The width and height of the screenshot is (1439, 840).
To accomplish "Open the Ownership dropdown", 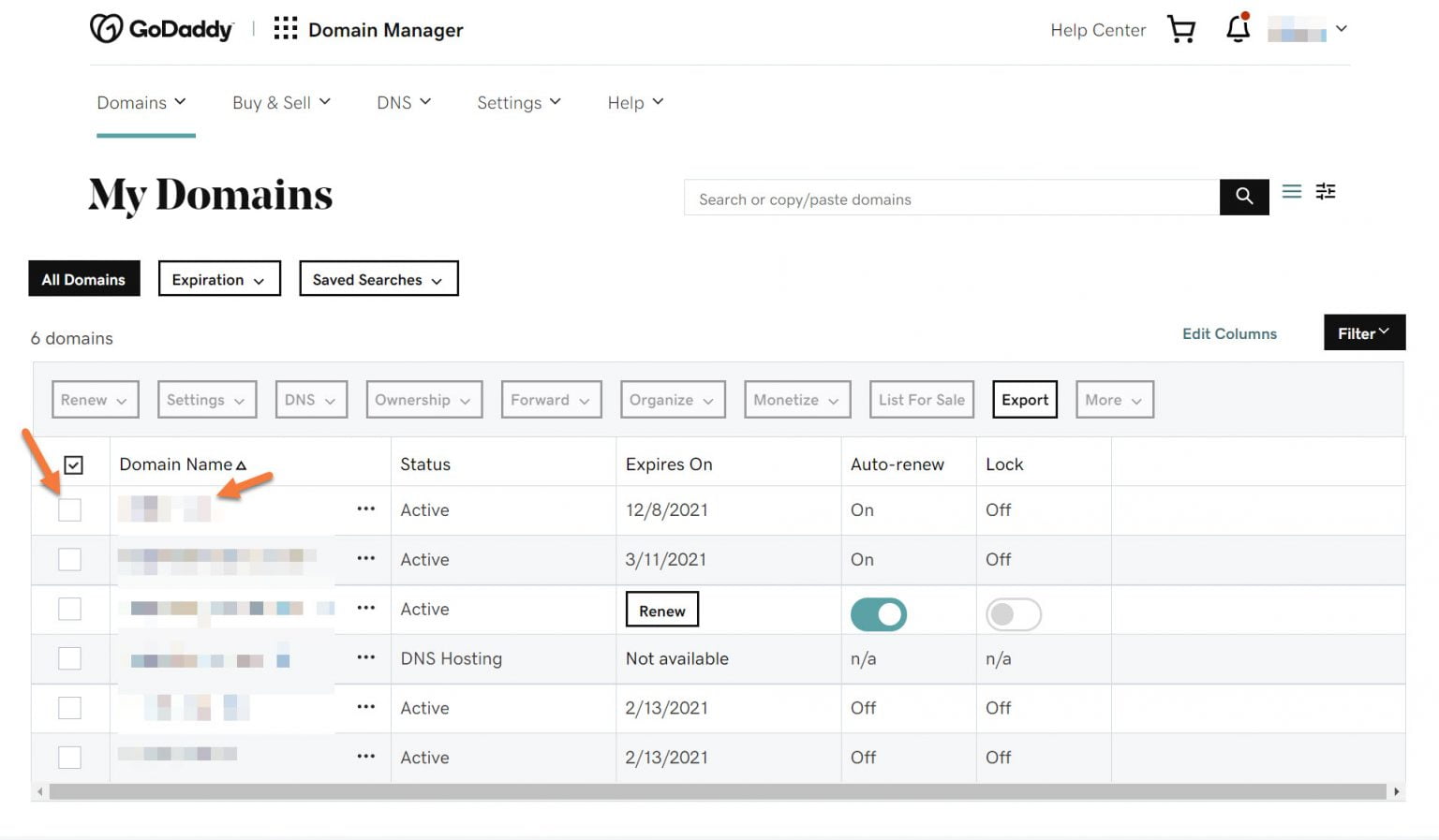I will pos(423,399).
